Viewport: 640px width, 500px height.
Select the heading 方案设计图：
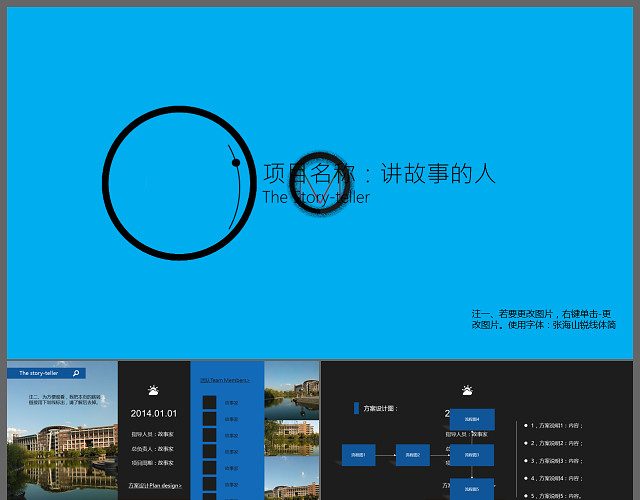click(380, 408)
